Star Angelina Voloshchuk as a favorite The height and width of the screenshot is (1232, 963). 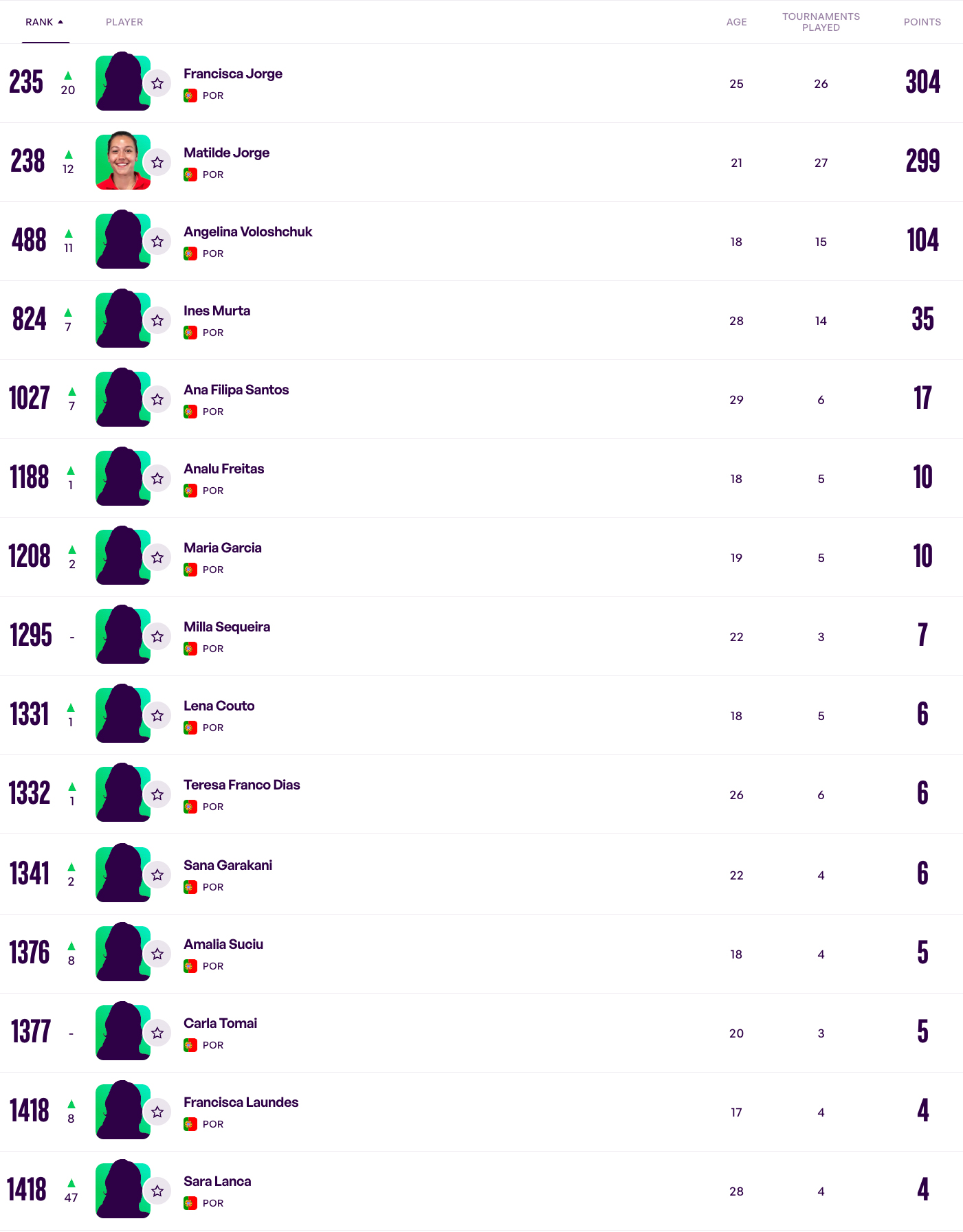[157, 241]
